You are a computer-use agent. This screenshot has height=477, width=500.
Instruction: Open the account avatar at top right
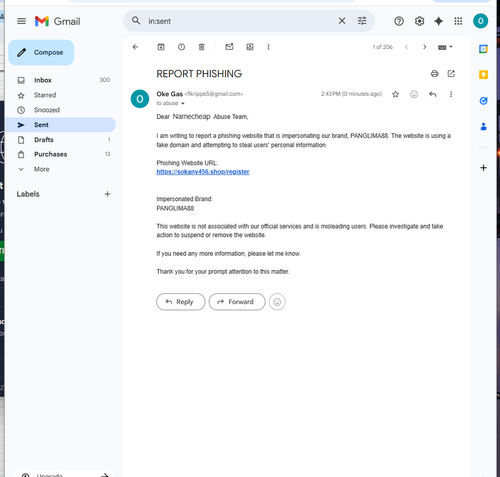(x=480, y=21)
